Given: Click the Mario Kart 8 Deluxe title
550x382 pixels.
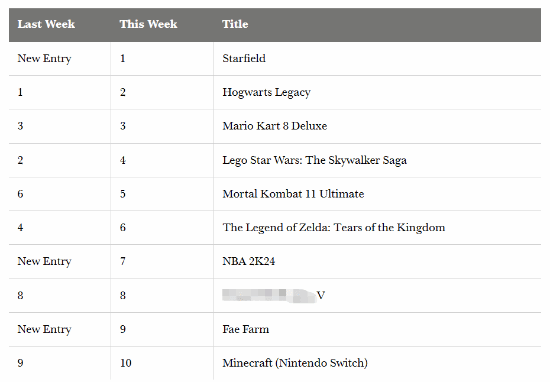Looking at the screenshot, I should click(275, 126).
